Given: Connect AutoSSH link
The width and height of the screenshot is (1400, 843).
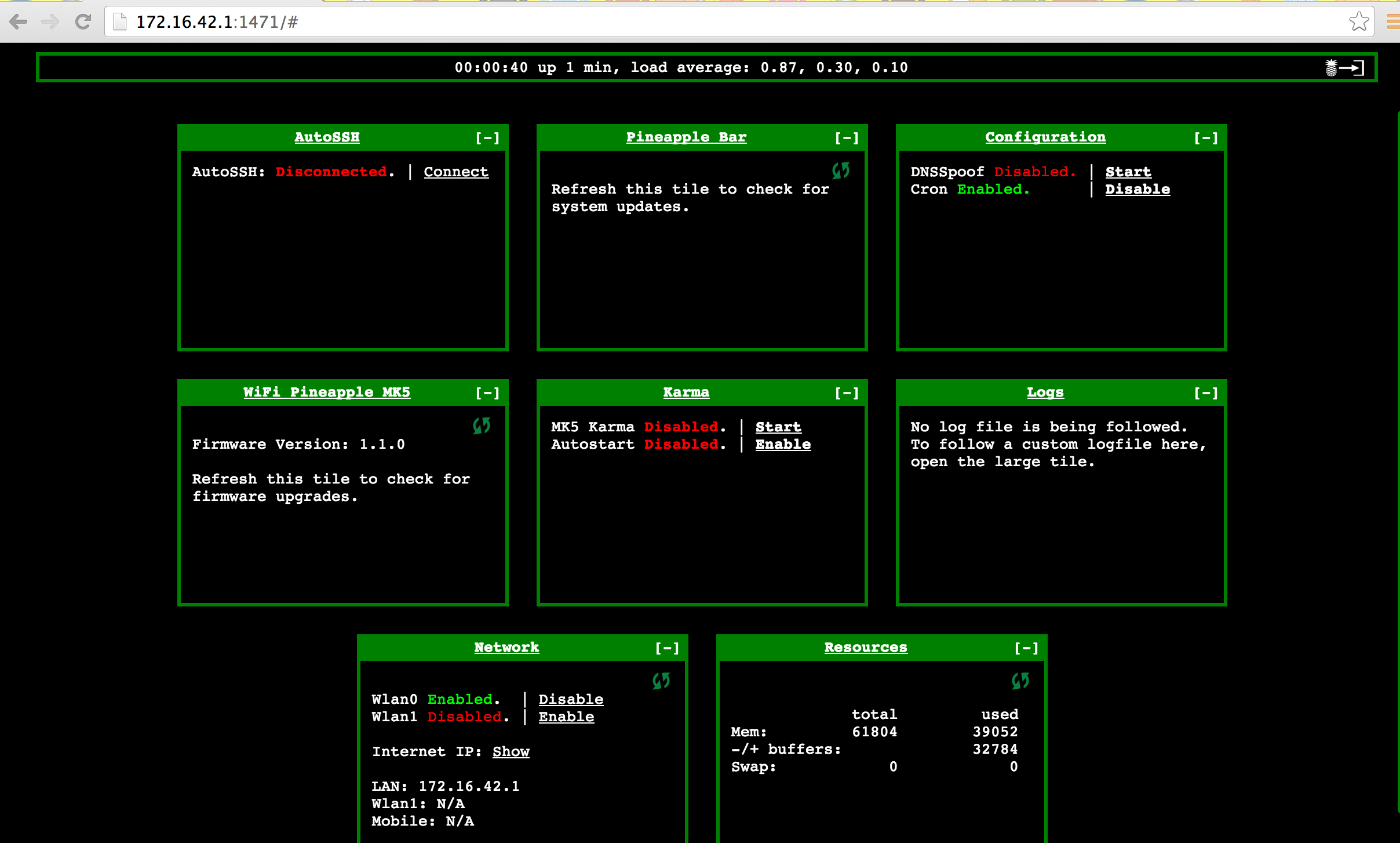Looking at the screenshot, I should point(455,172).
